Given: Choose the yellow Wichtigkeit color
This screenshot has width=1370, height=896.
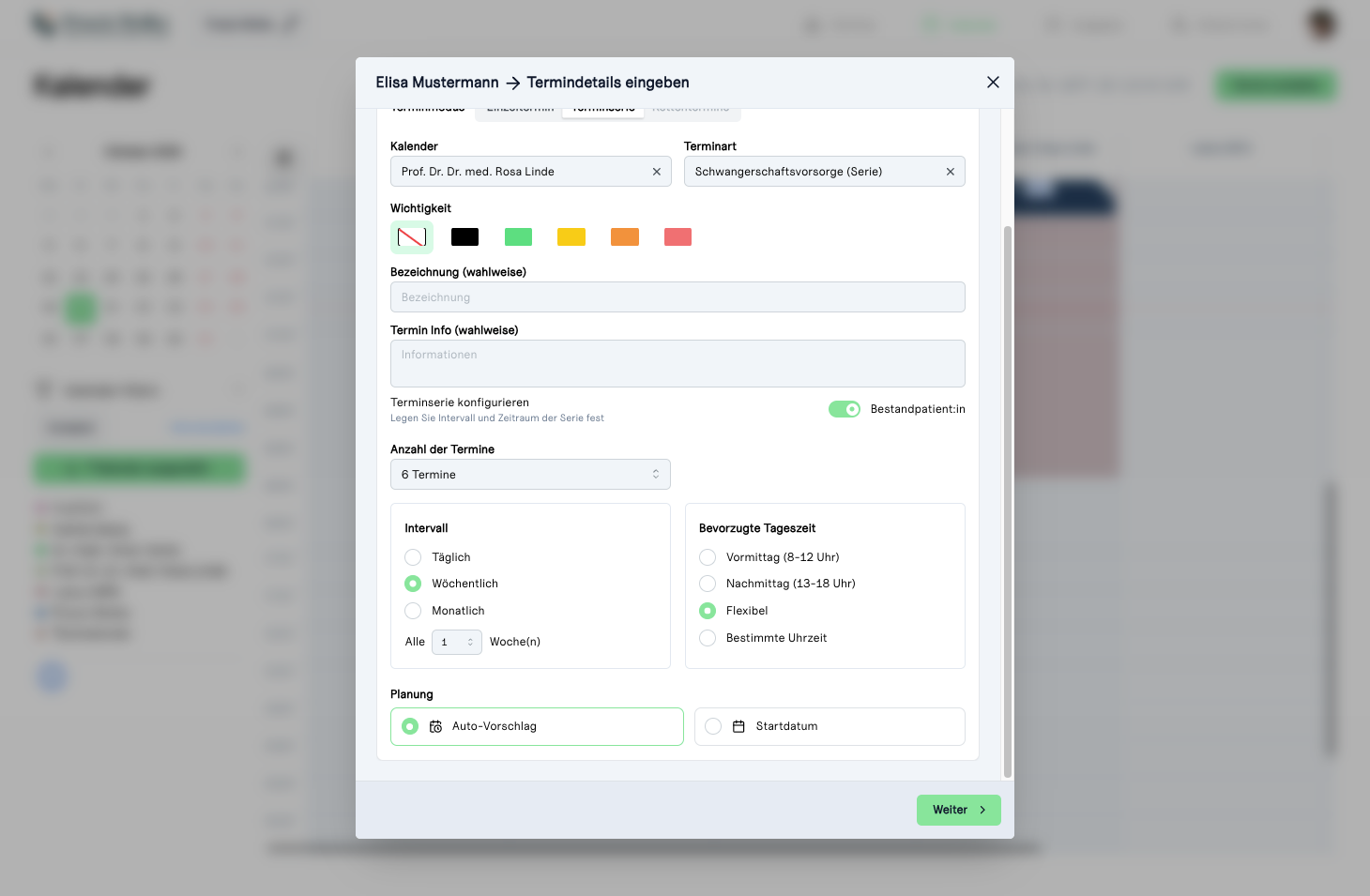Looking at the screenshot, I should pos(571,237).
